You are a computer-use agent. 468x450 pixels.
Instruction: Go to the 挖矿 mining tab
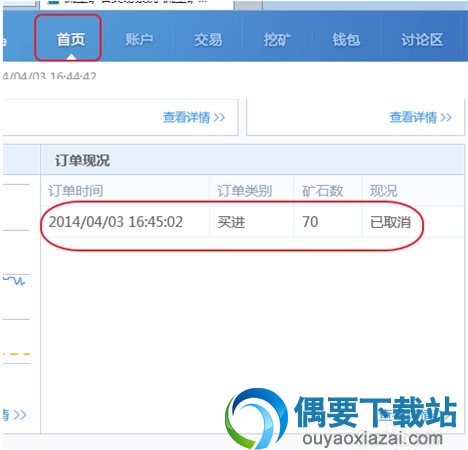[277, 40]
